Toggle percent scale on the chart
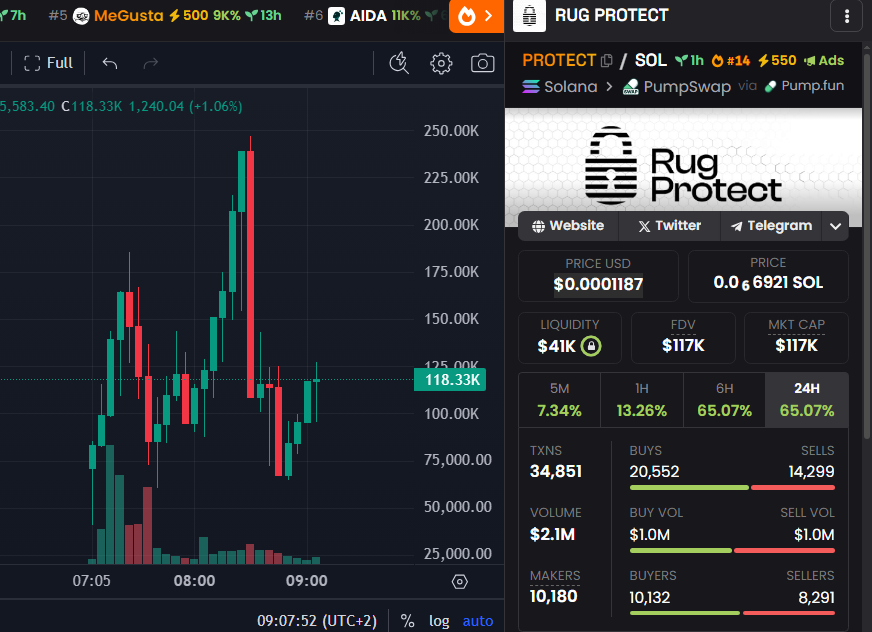This screenshot has height=632, width=872. coord(407,621)
